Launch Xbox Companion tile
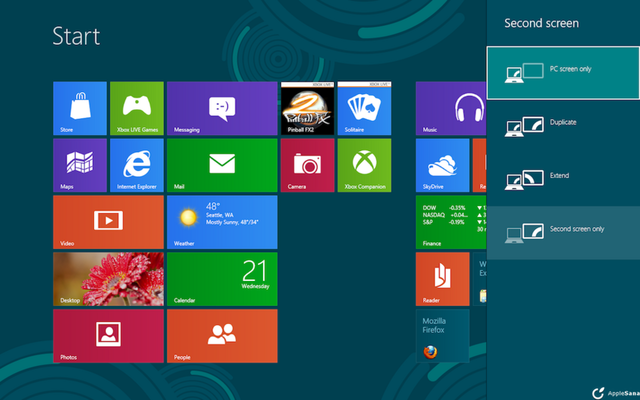The image size is (640, 400). pos(364,165)
